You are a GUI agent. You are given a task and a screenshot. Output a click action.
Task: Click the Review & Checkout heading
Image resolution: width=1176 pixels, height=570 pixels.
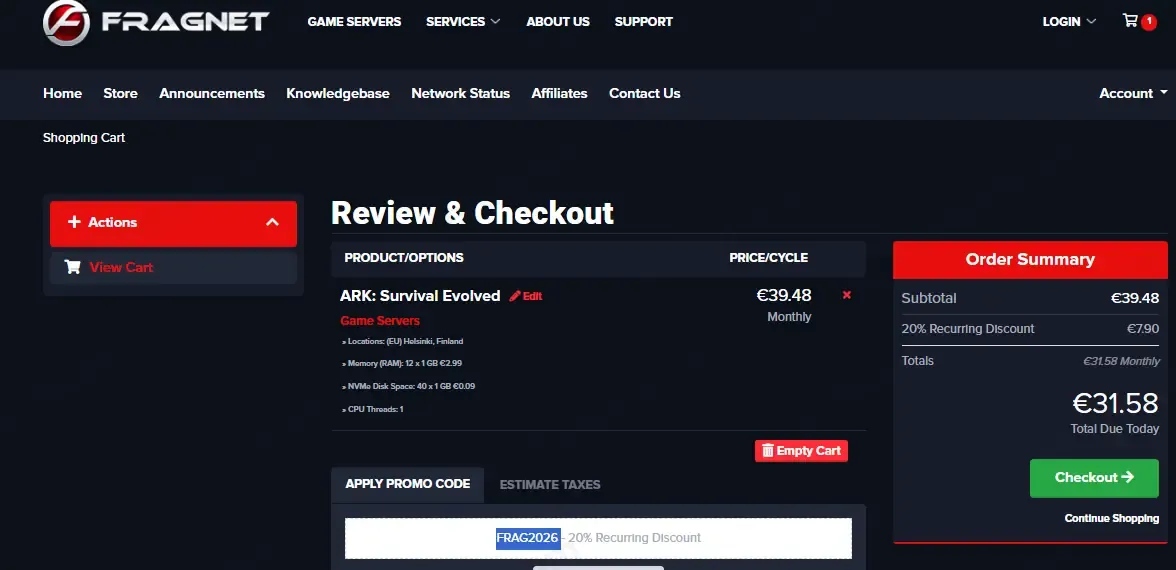coord(472,213)
